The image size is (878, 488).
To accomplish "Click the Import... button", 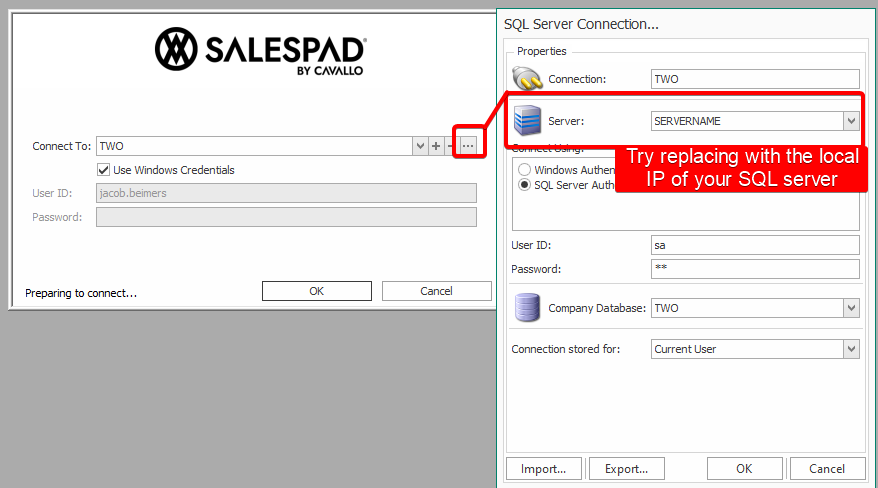I will point(544,468).
